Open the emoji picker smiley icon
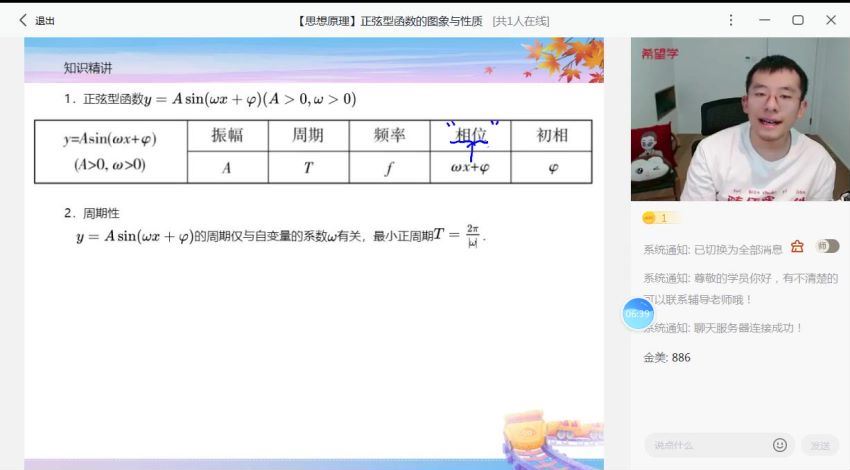This screenshot has height=470, width=850. 780,445
